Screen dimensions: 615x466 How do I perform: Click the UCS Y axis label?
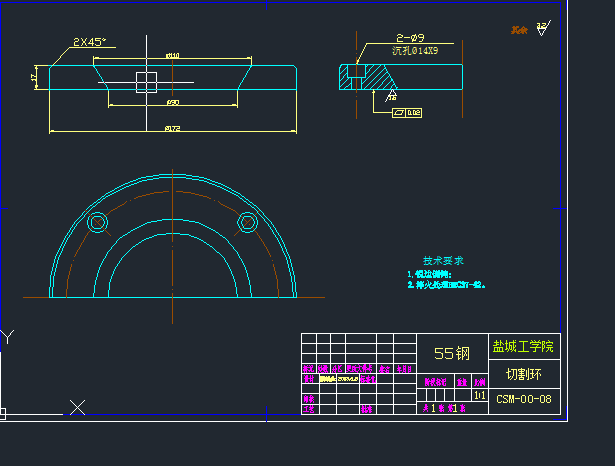coord(7,337)
